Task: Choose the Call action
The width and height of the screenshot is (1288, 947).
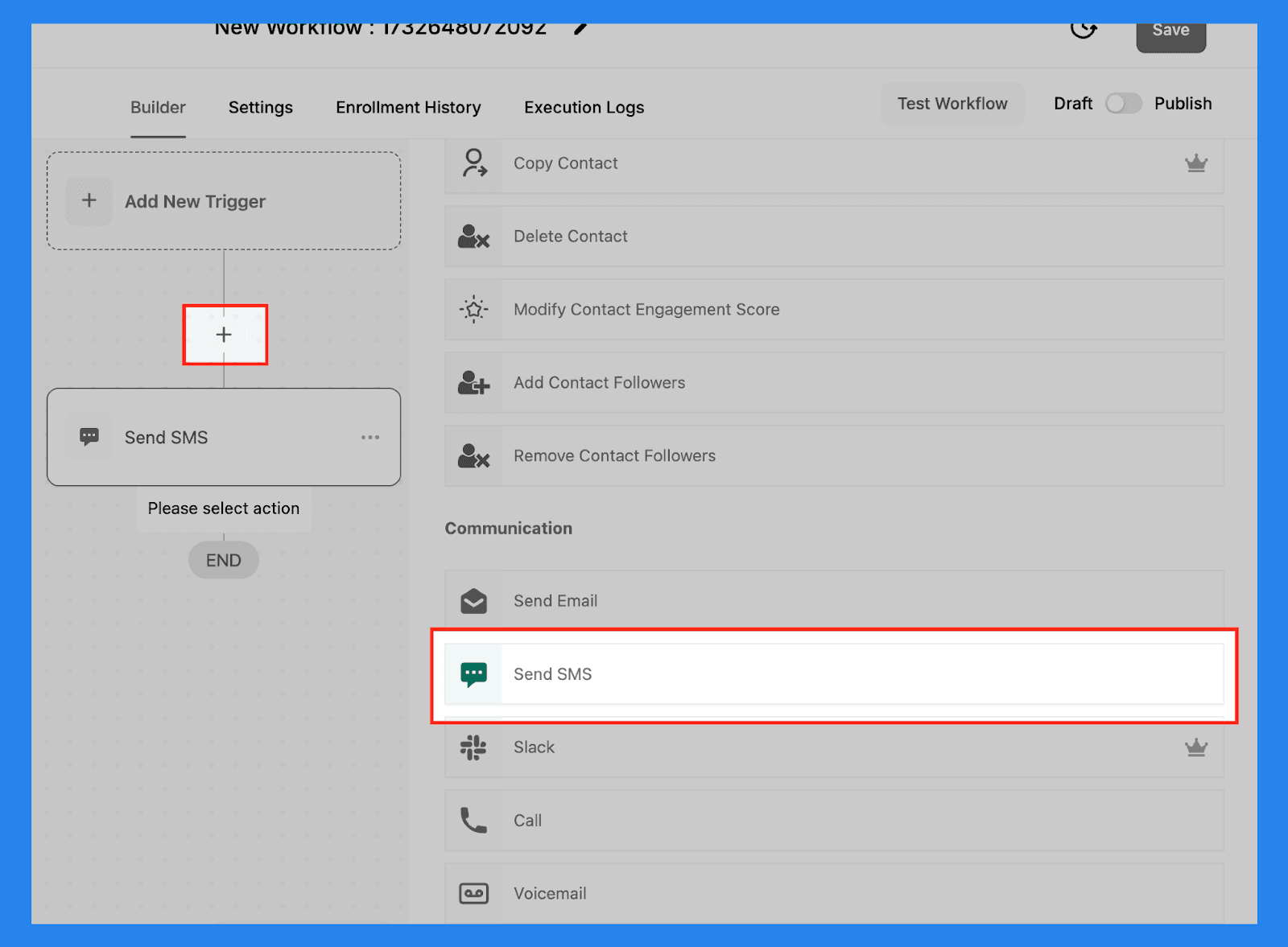Action: coord(834,821)
